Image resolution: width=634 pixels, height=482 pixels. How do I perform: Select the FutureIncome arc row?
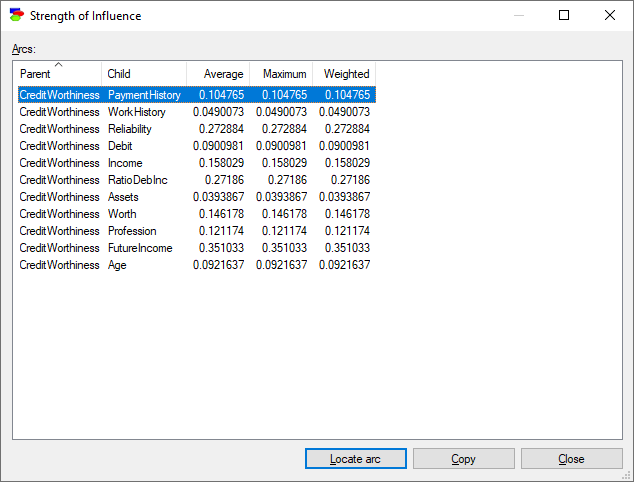pyautogui.click(x=197, y=247)
